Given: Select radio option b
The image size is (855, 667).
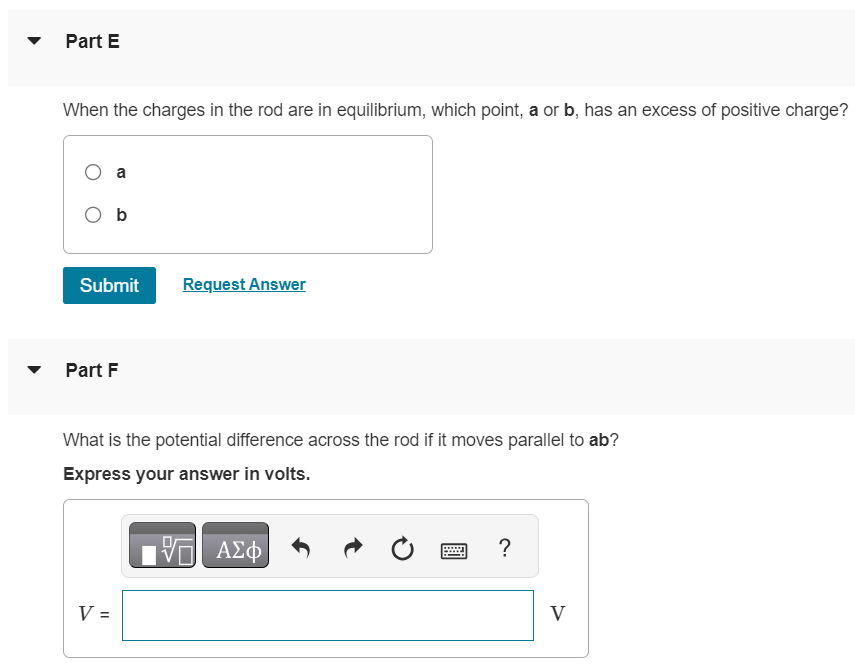Looking at the screenshot, I should (x=93, y=215).
